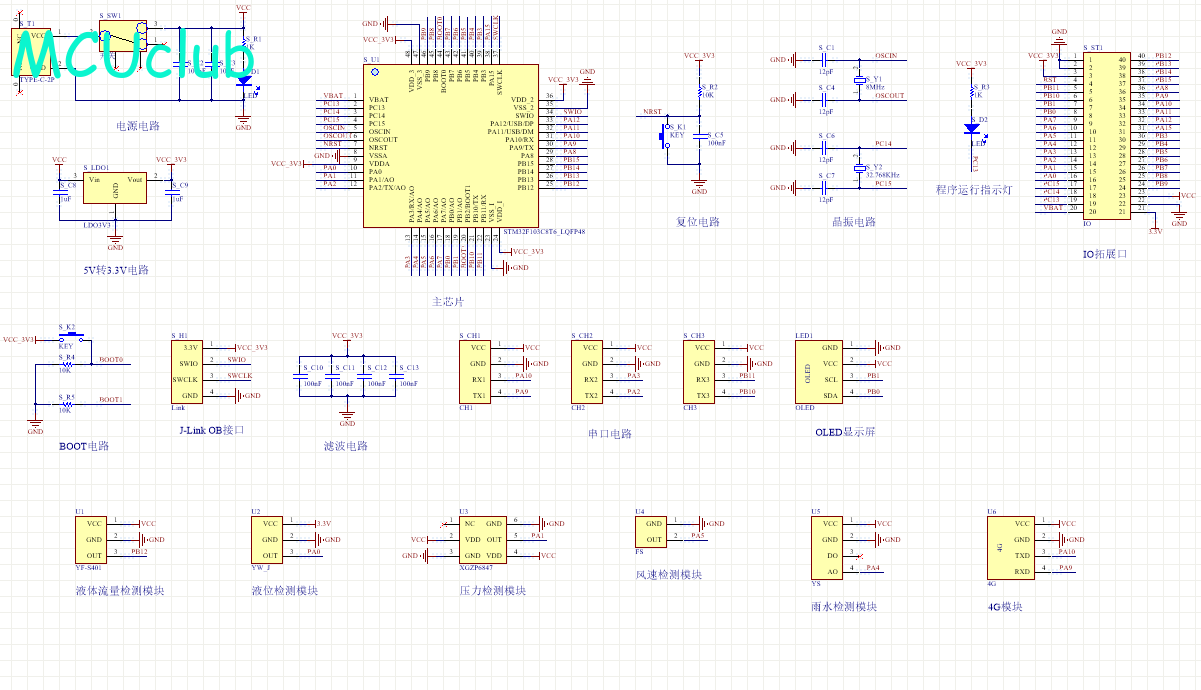Select the 8MHz crystal S_Y1
Viewport: 1201px width, 690px height.
point(858,80)
